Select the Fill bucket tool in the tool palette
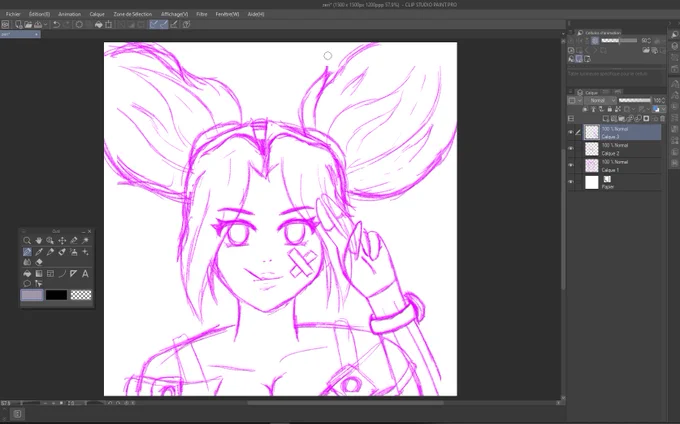 [27, 274]
